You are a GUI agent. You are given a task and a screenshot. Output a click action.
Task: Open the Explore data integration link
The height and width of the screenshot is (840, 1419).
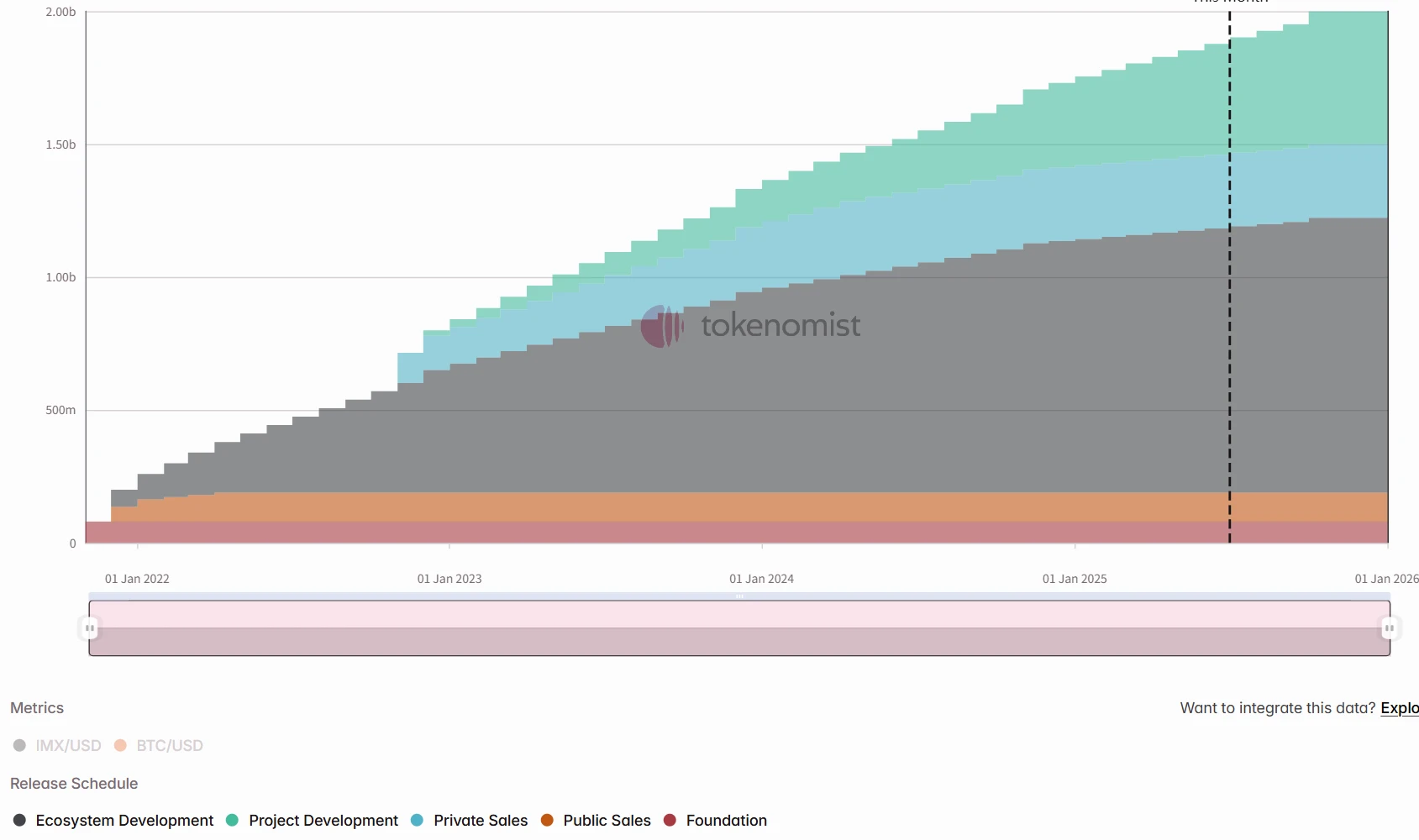pyautogui.click(x=1399, y=708)
